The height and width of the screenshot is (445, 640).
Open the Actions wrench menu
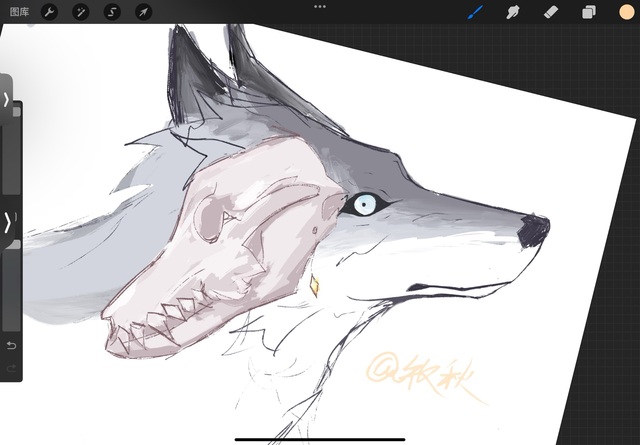[x=49, y=12]
